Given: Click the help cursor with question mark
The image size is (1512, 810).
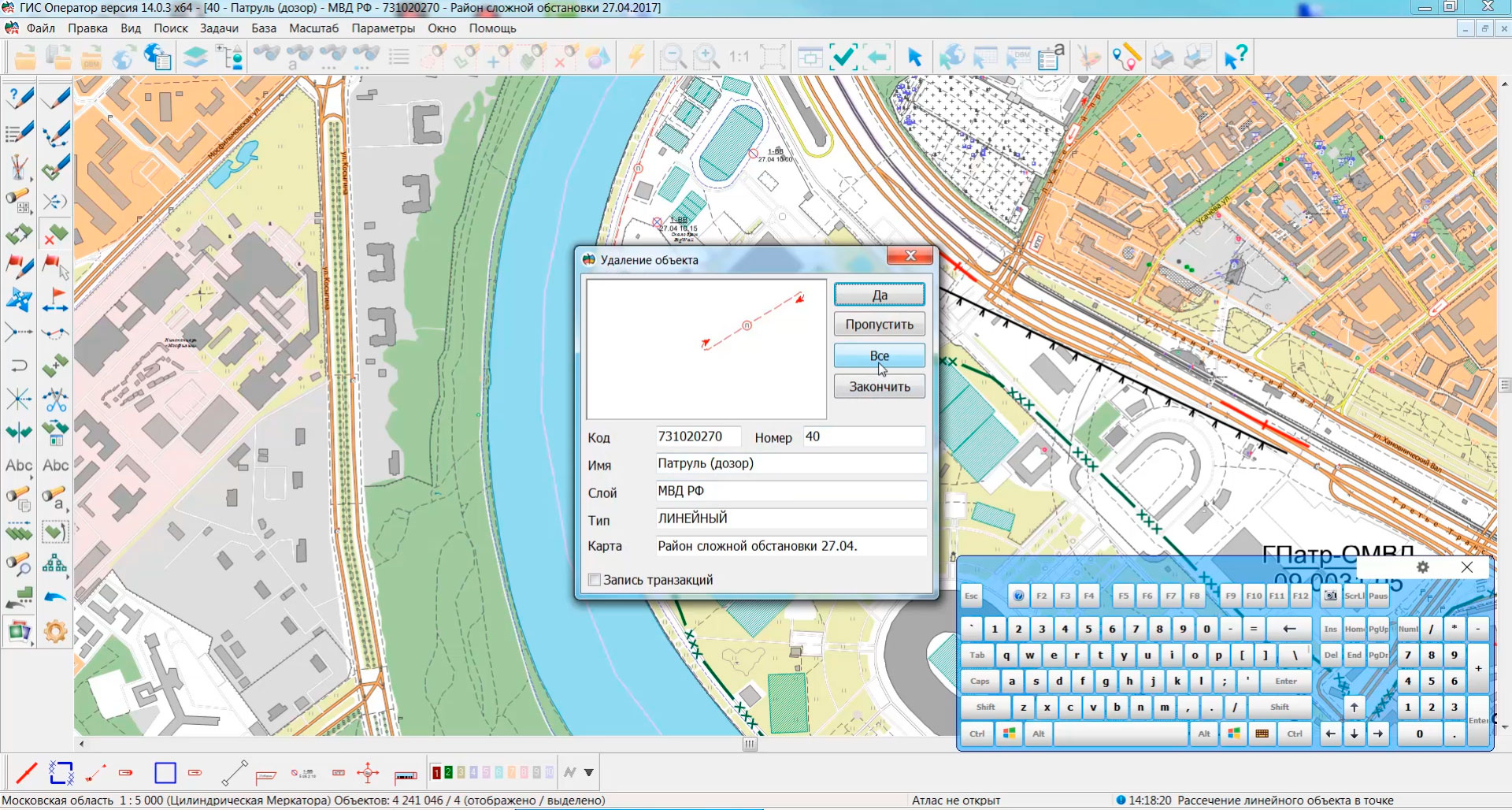Looking at the screenshot, I should pos(1235,58).
